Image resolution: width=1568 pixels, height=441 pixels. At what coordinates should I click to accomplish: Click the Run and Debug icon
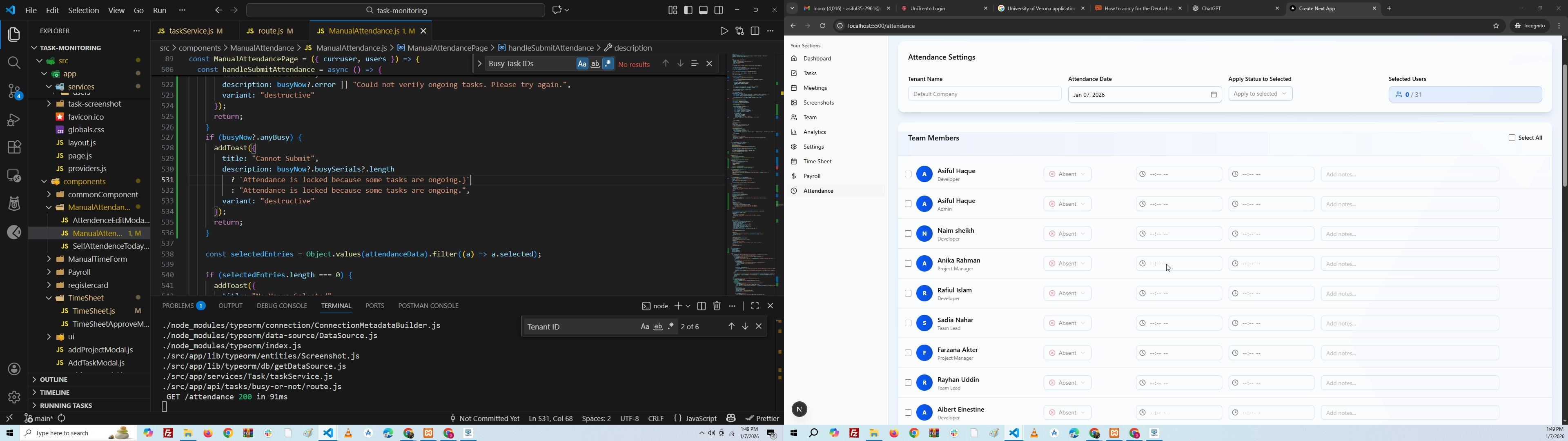coord(13,119)
